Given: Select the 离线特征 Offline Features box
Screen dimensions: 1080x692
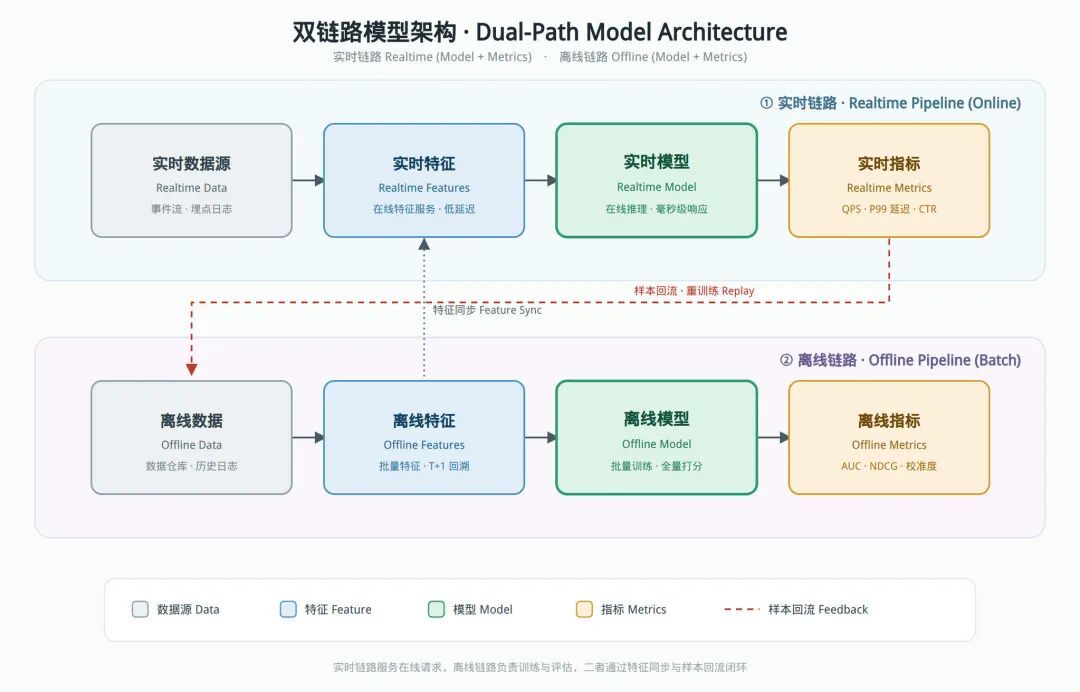Looking at the screenshot, I should [424, 437].
